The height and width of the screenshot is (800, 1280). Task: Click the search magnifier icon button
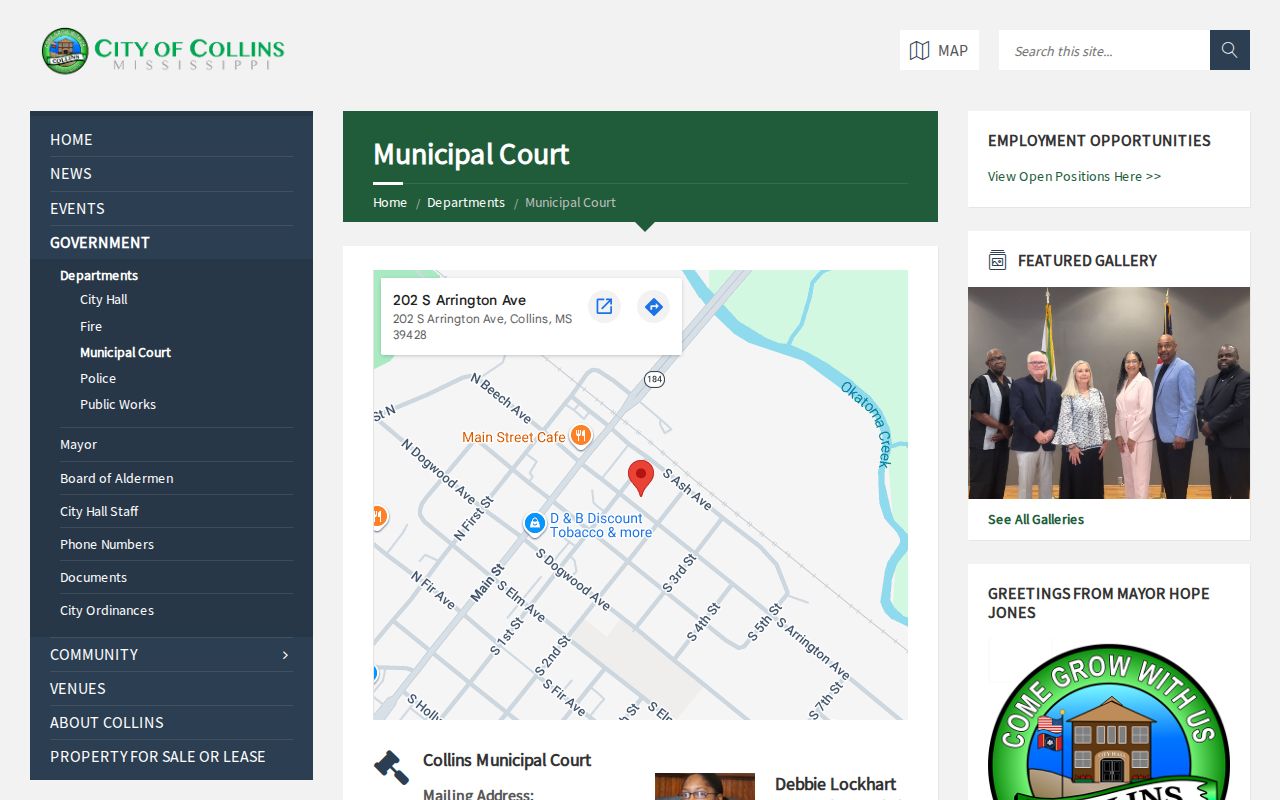tap(1230, 50)
